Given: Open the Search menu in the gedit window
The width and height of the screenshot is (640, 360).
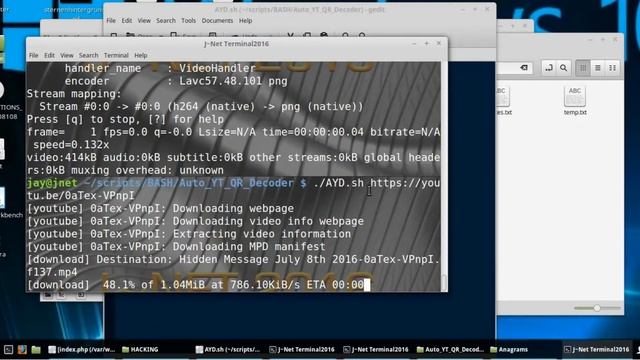Looking at the screenshot, I should click(x=166, y=20).
